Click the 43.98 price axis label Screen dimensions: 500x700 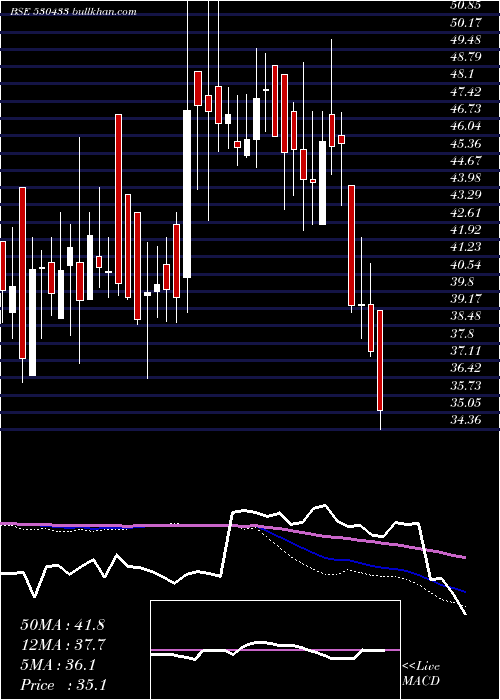click(466, 178)
